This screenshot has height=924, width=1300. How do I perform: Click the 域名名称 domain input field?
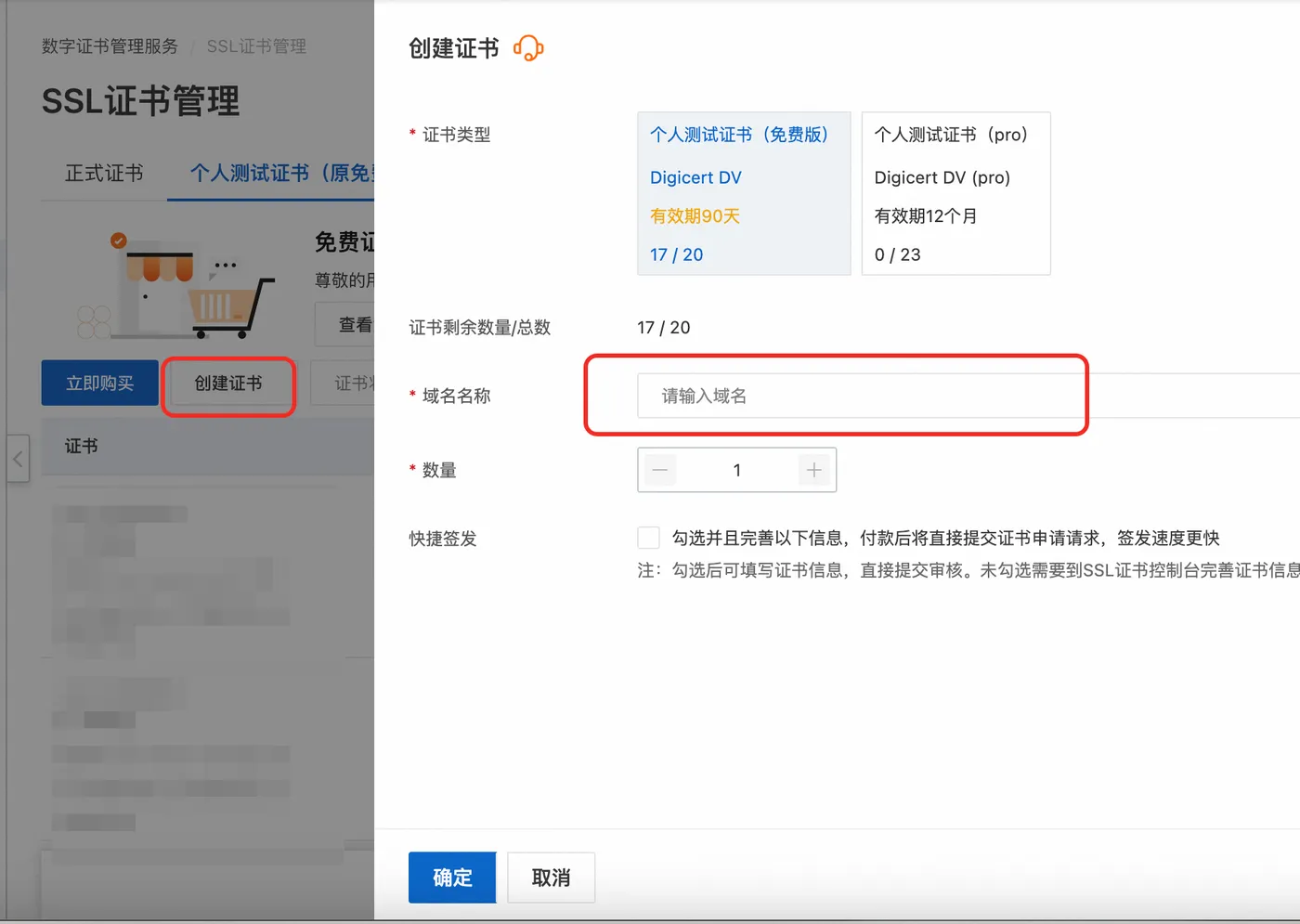(x=968, y=396)
